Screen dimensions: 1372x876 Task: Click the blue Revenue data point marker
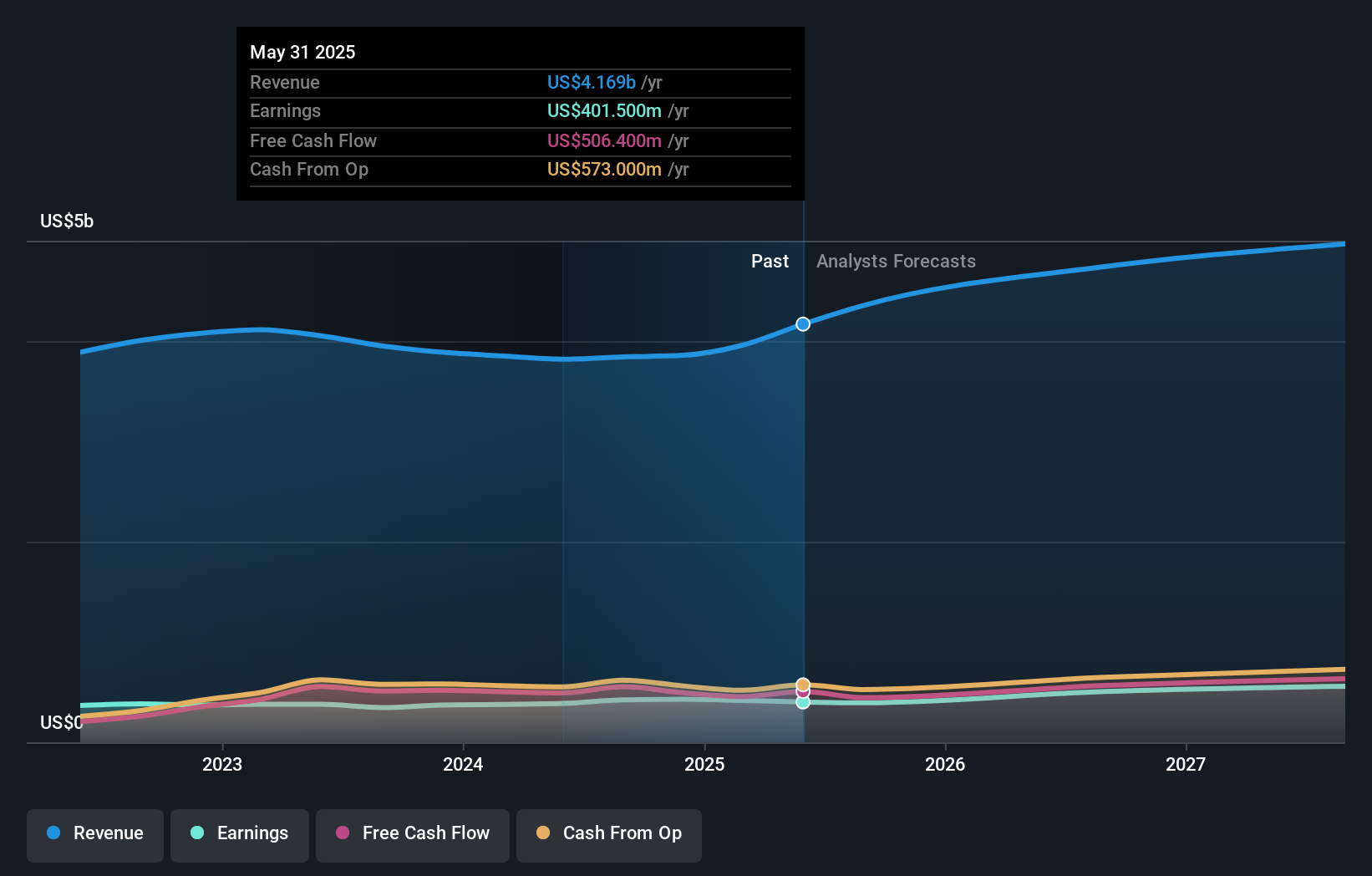(x=803, y=324)
